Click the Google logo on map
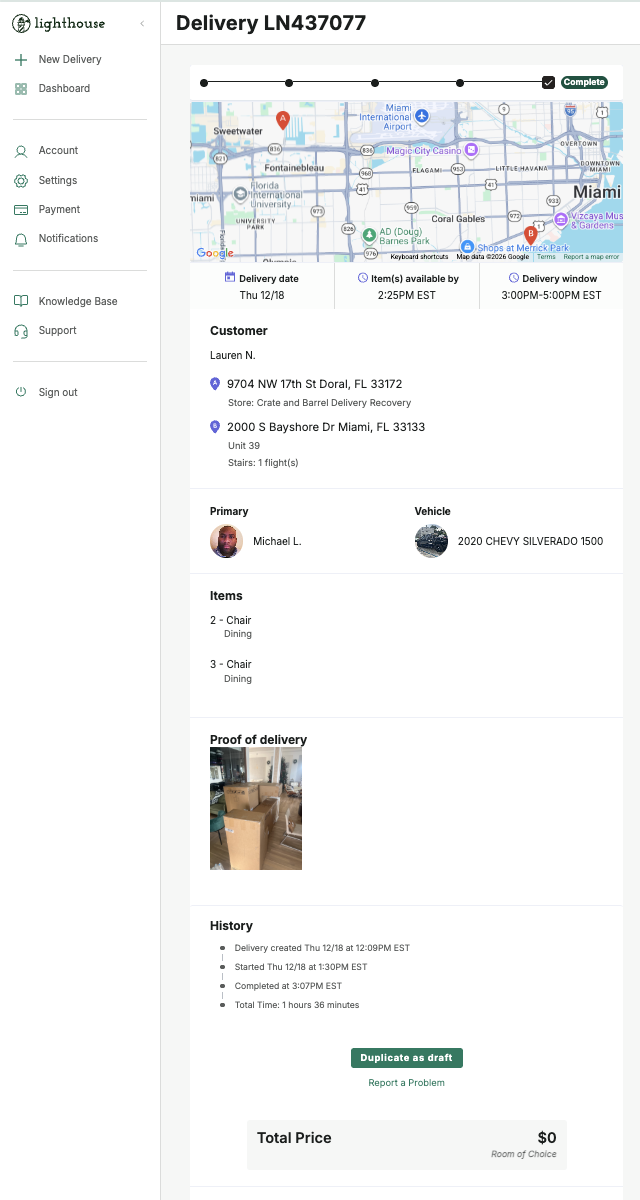 click(x=215, y=253)
